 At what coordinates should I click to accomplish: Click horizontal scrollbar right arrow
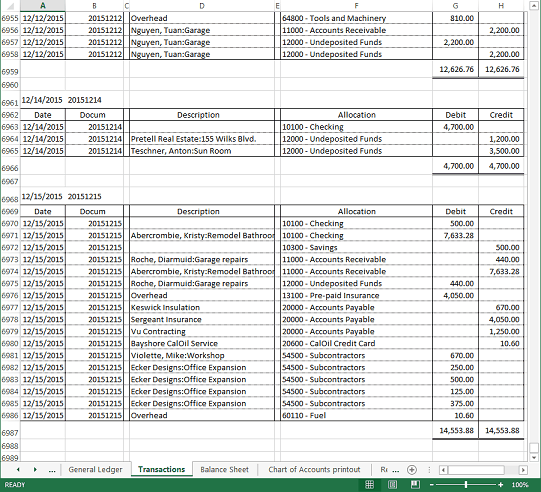tap(523, 470)
